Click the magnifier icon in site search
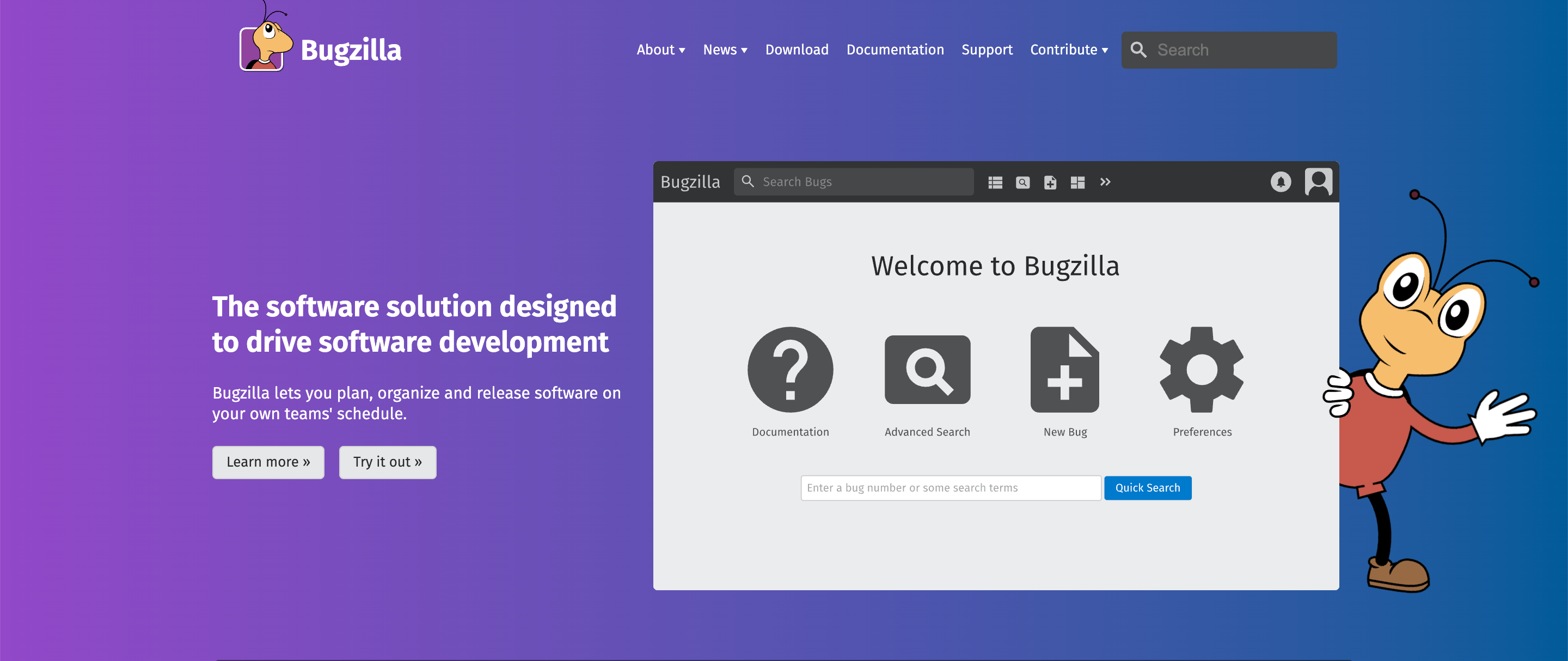 point(1138,50)
